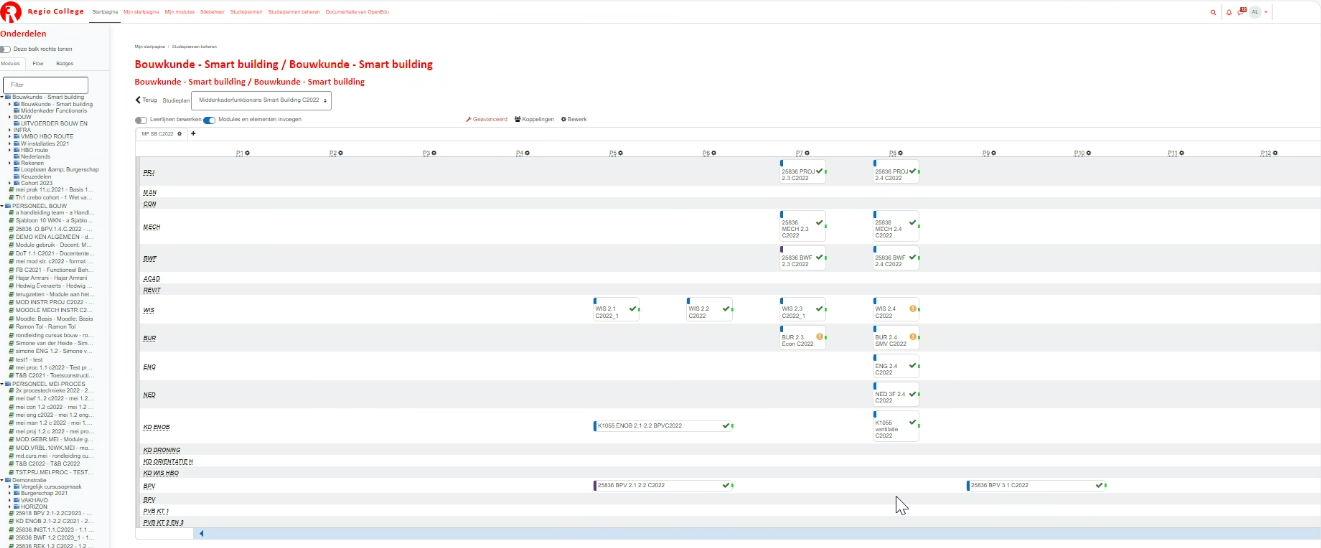Click the Terug back link
Screen dimensions: 1321x548
[x=146, y=100]
